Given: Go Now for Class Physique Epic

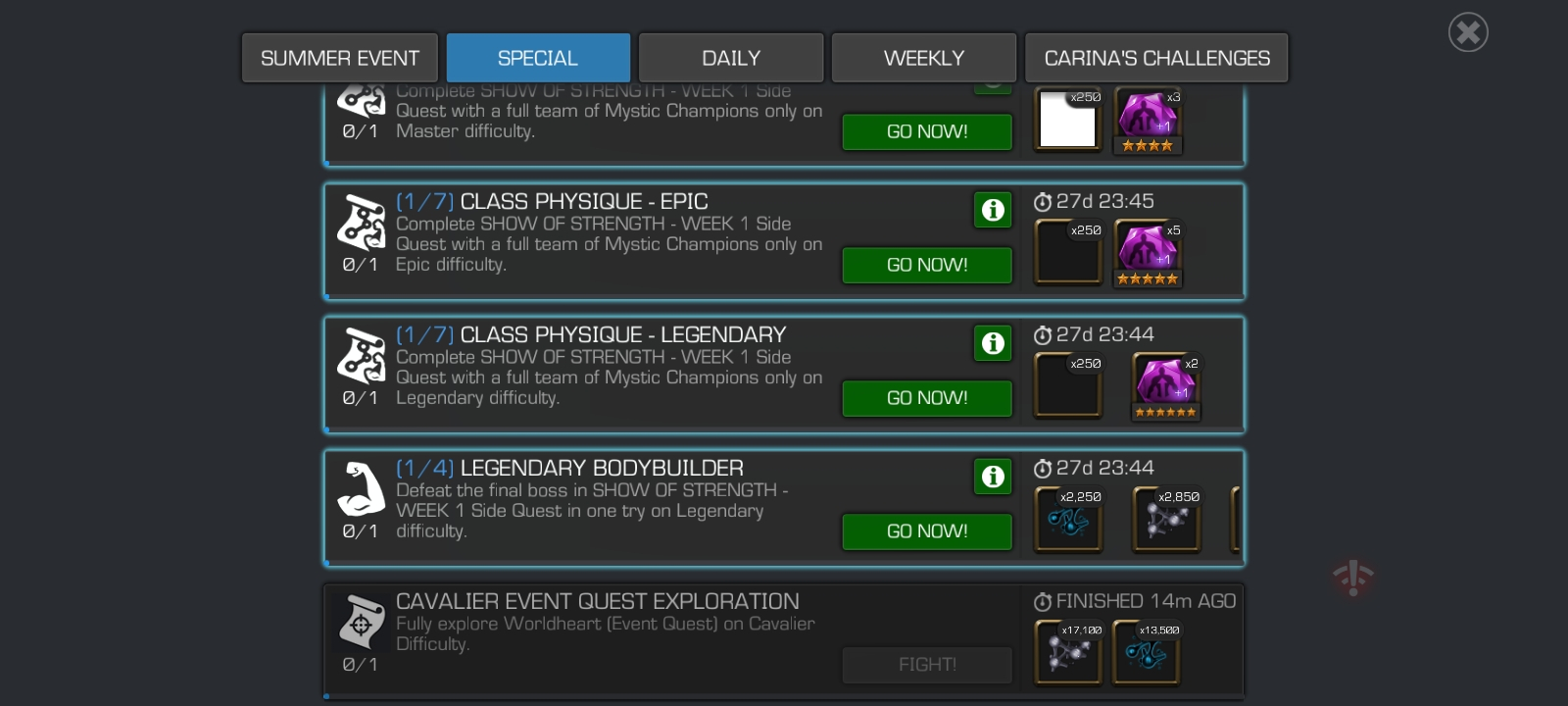Looking at the screenshot, I should point(927,265).
